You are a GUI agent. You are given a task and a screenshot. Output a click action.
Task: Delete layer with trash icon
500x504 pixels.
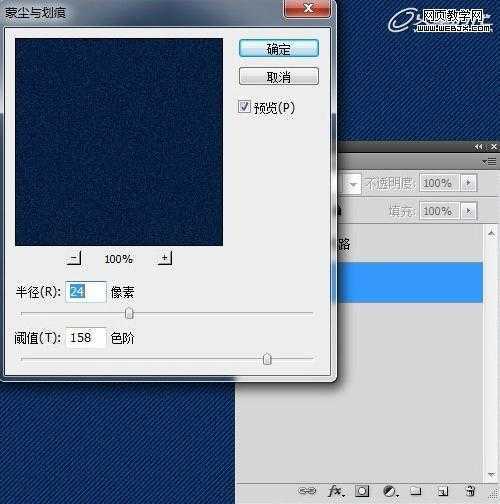click(x=470, y=491)
